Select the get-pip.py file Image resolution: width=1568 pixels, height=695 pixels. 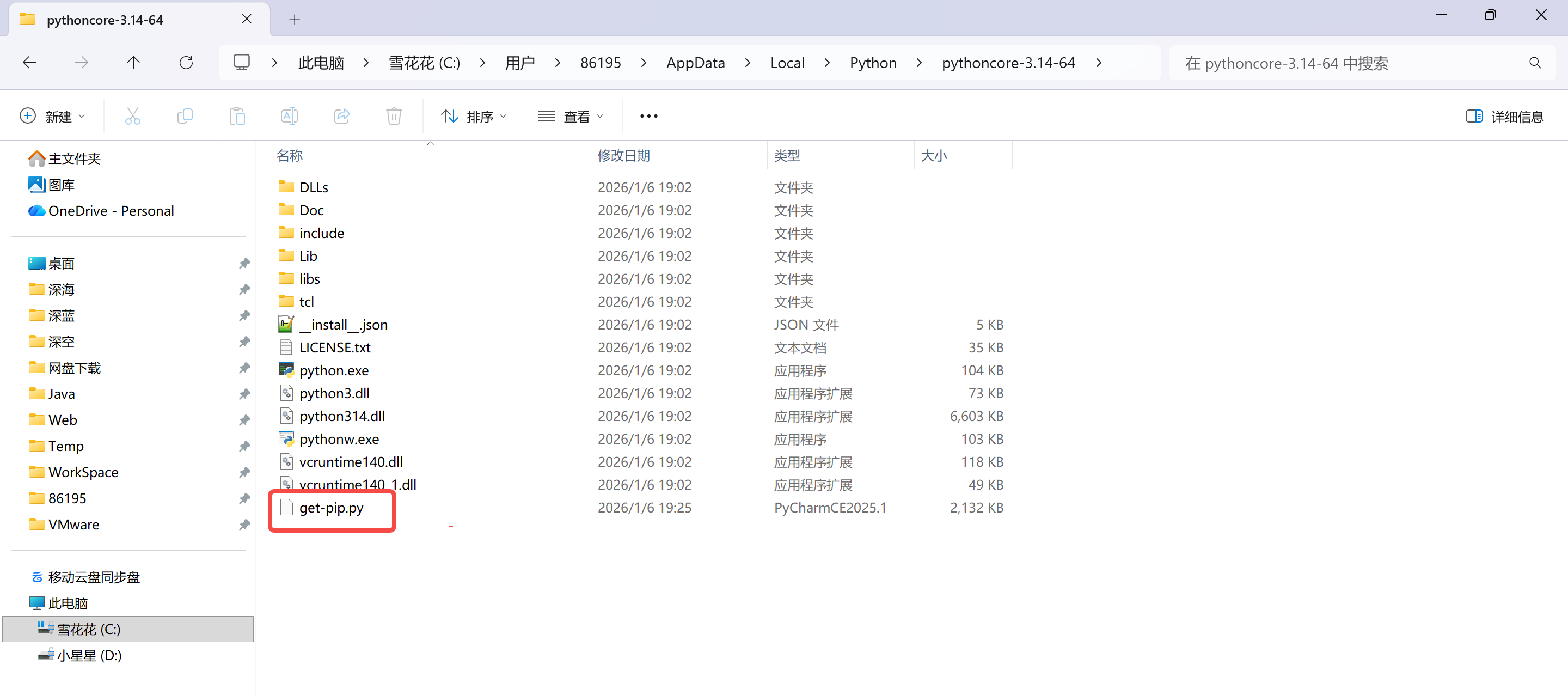click(x=331, y=508)
